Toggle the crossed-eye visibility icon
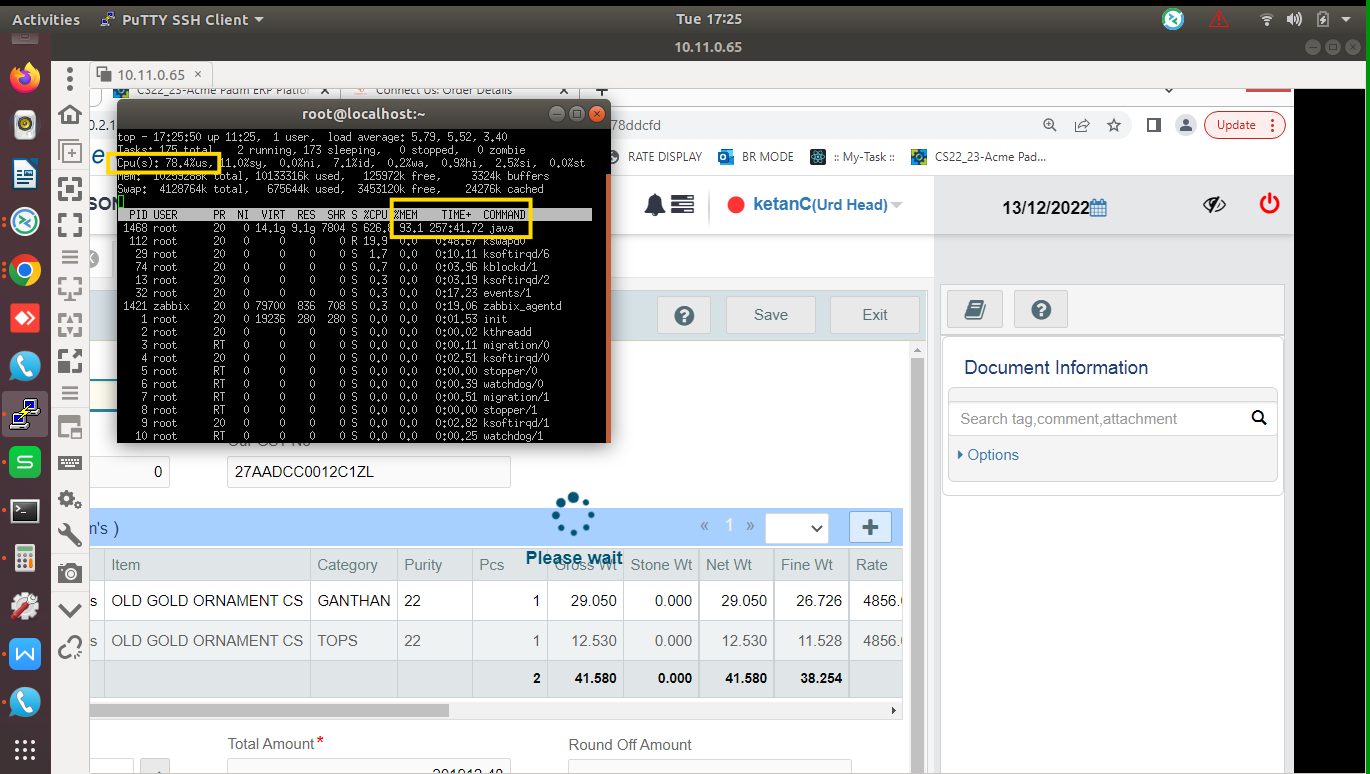Screen dimensions: 1370x774 click(x=1214, y=205)
